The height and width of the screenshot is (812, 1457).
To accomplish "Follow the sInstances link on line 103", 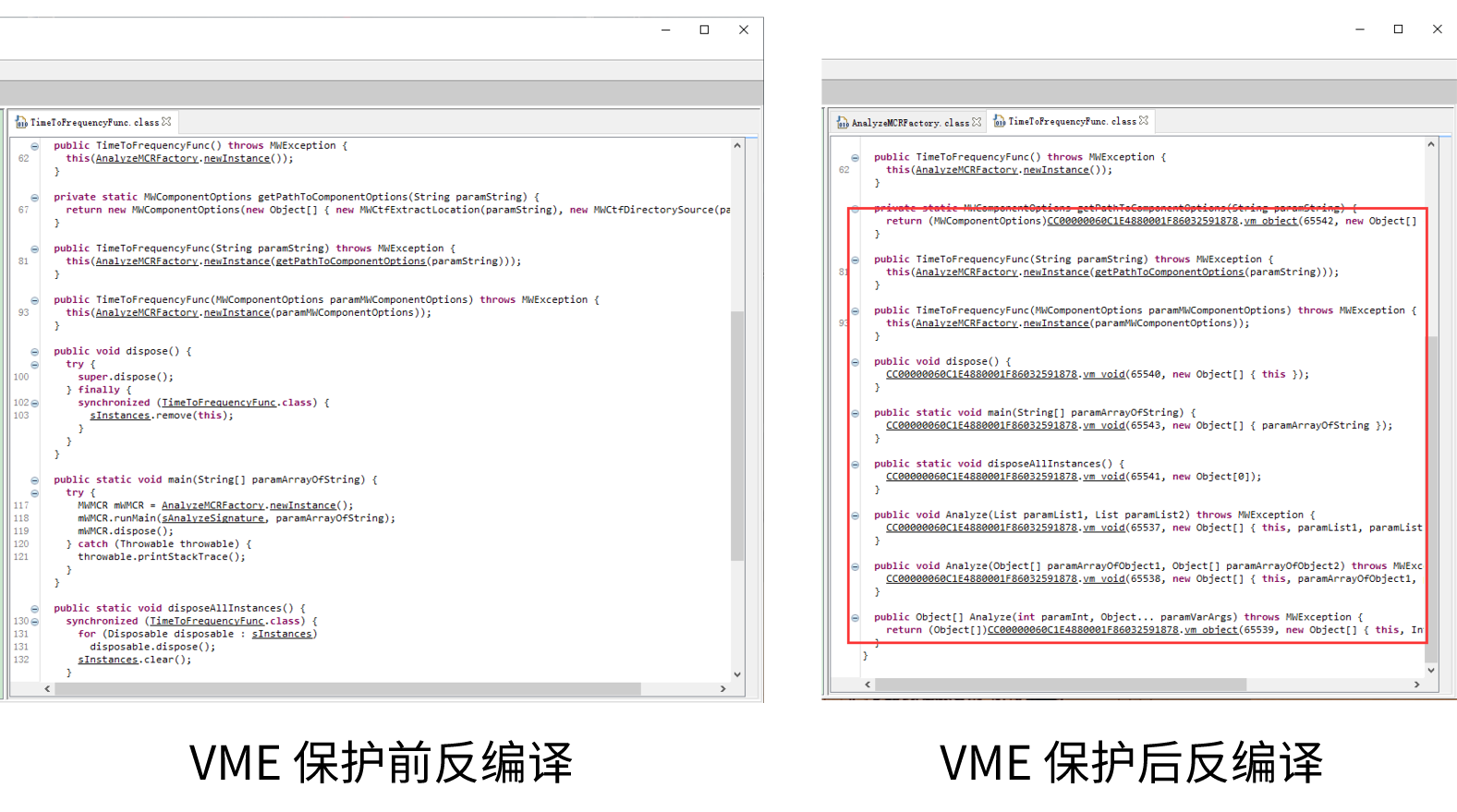I will [119, 416].
